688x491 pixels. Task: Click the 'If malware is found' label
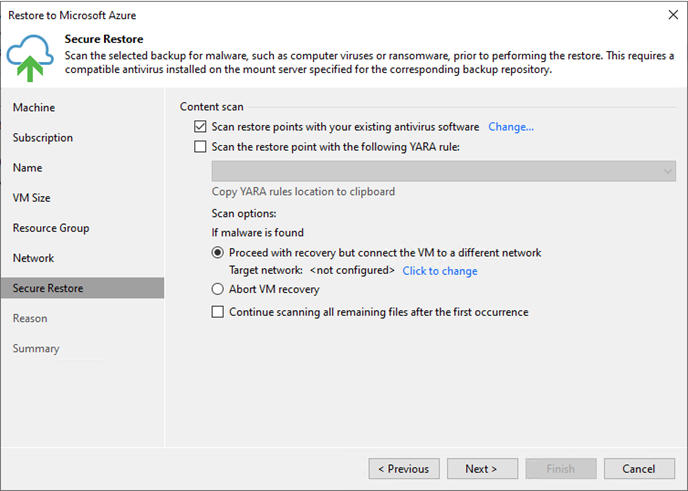click(x=258, y=233)
